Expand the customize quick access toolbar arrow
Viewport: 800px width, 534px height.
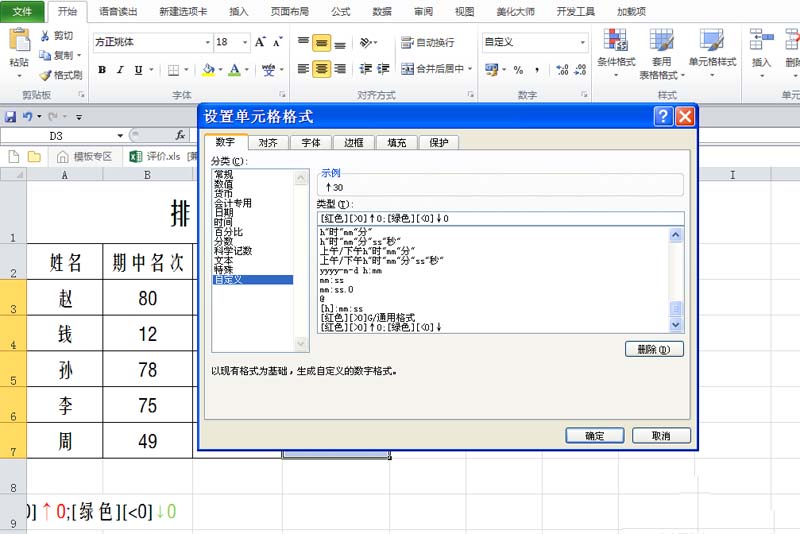click(x=79, y=117)
